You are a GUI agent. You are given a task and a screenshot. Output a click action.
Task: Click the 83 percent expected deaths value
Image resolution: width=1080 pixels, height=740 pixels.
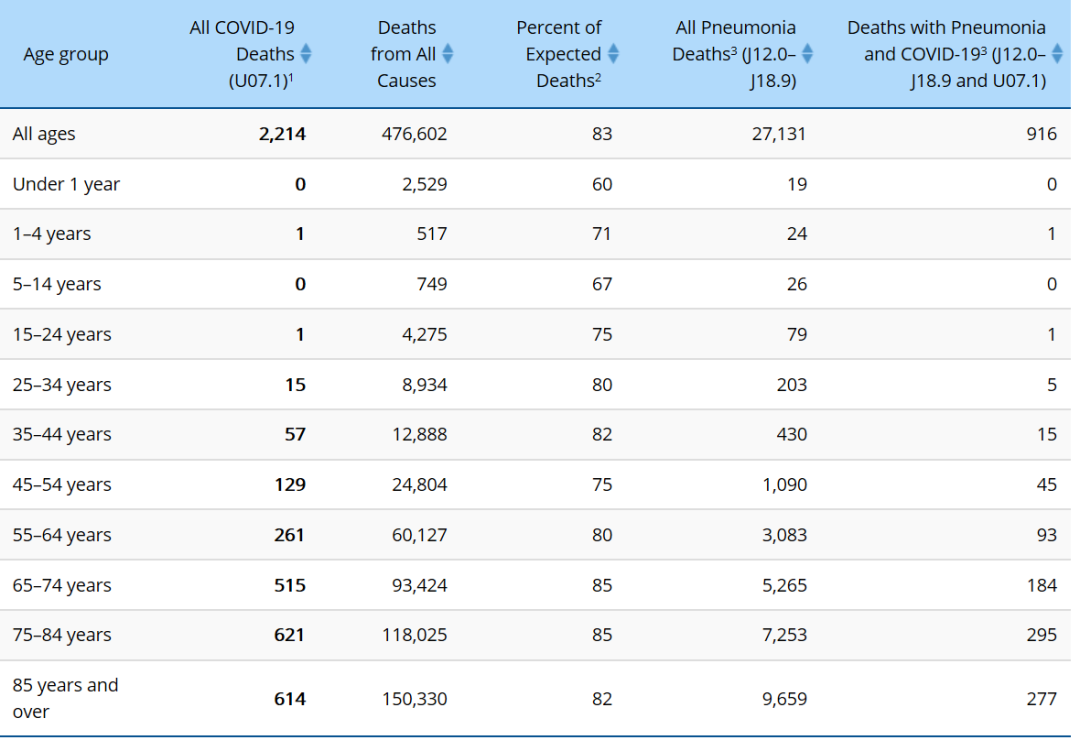point(602,134)
